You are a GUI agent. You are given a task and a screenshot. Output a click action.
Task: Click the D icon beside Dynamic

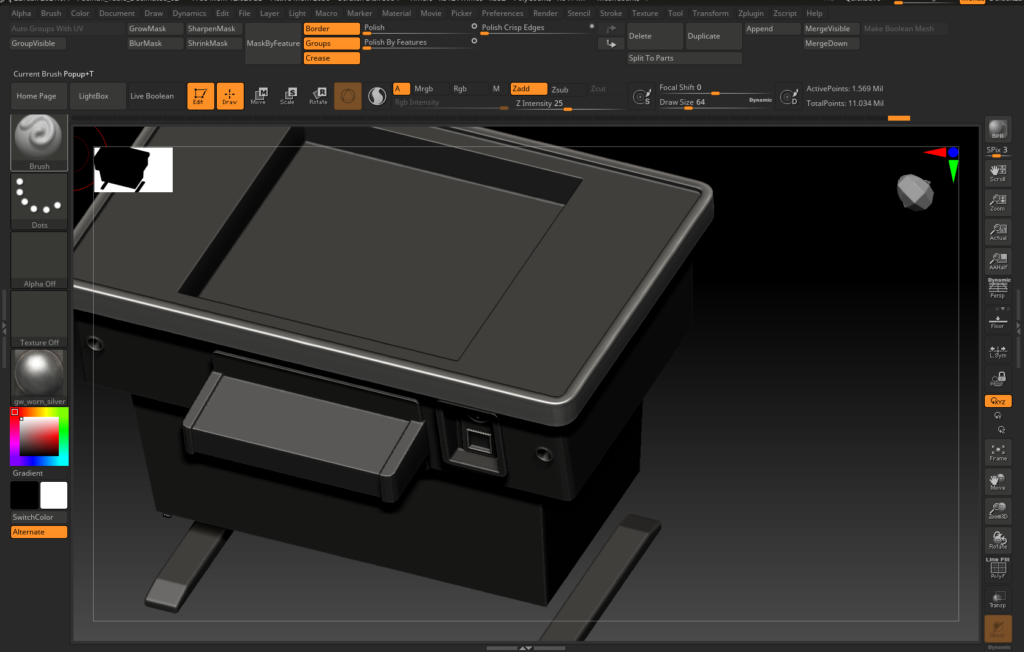click(x=789, y=97)
